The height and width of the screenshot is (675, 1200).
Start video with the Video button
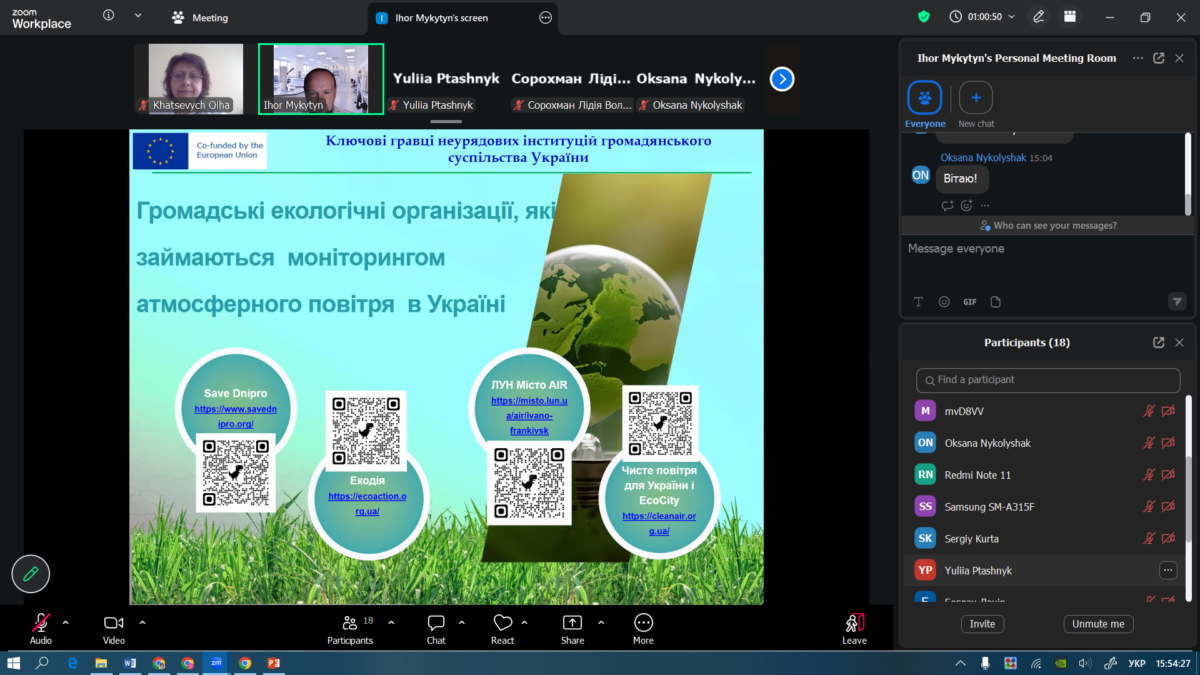click(x=113, y=628)
